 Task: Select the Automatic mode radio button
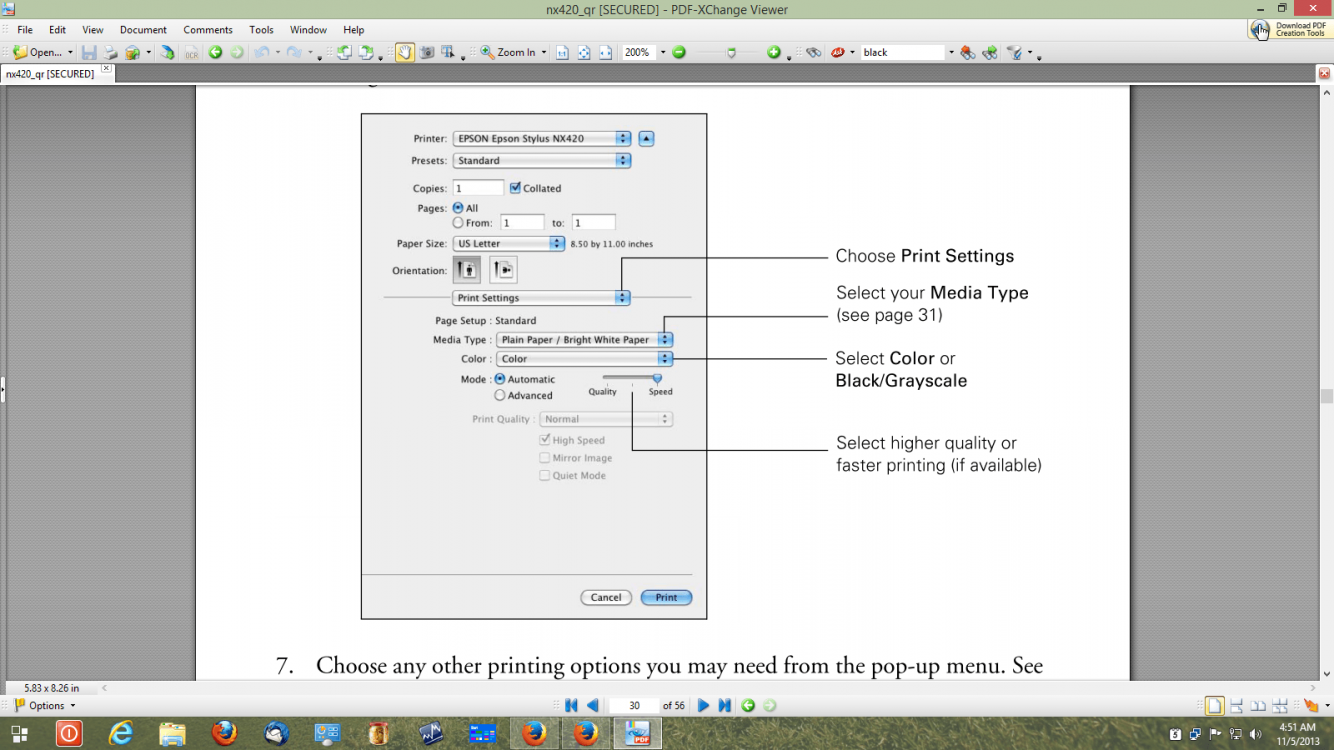coord(500,379)
